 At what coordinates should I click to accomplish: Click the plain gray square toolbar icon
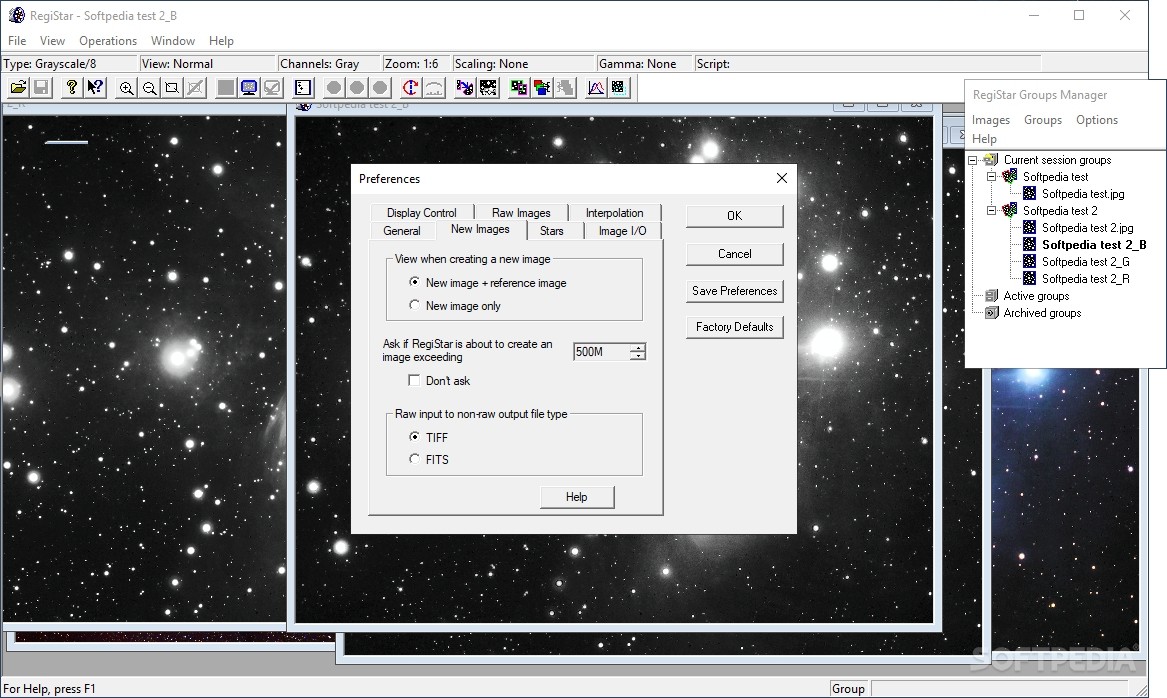226,88
